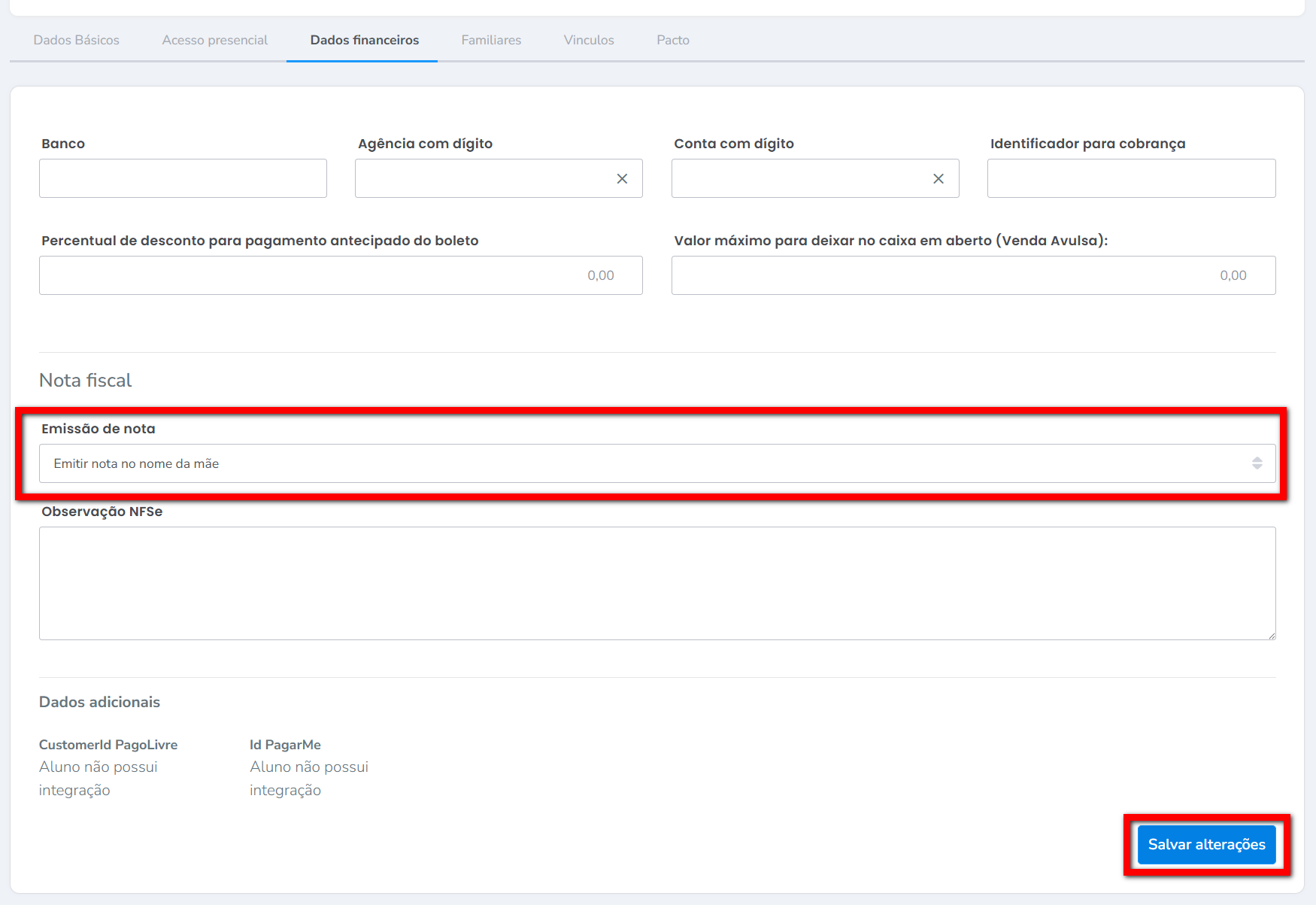
Task: Open the Vinculos tab
Action: coord(589,40)
